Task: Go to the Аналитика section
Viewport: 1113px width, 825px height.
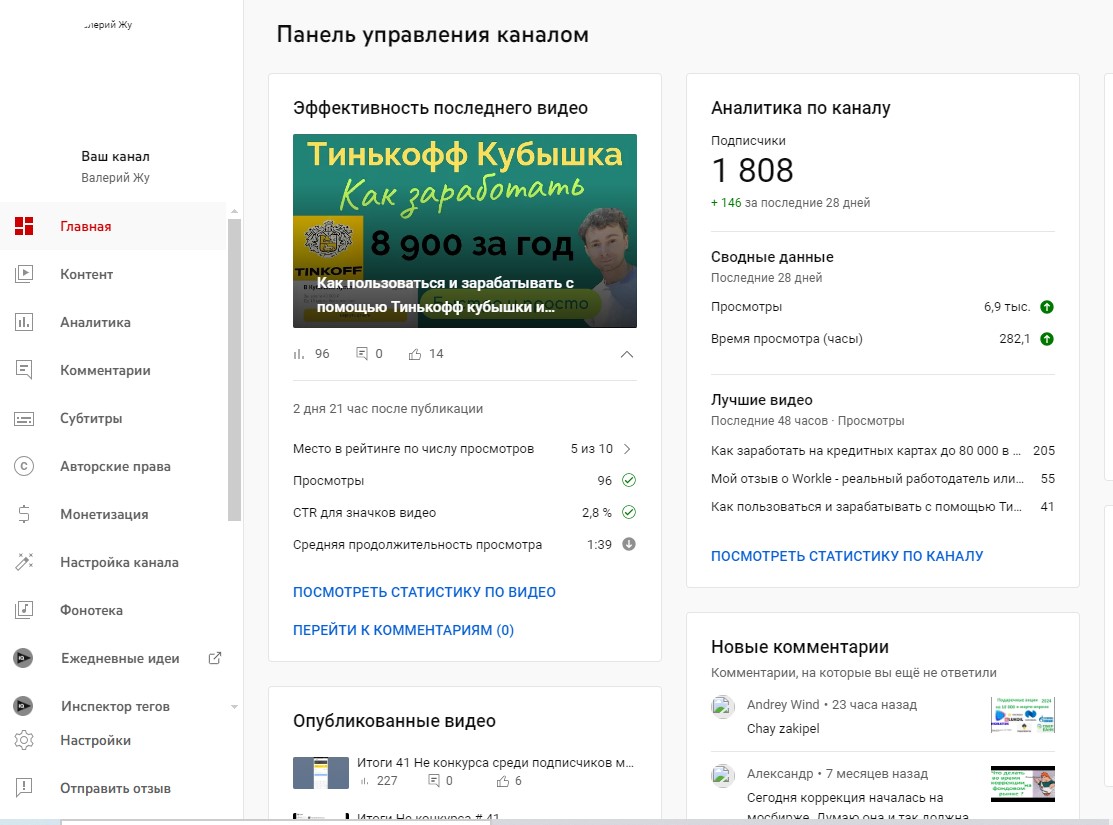Action: (114, 322)
